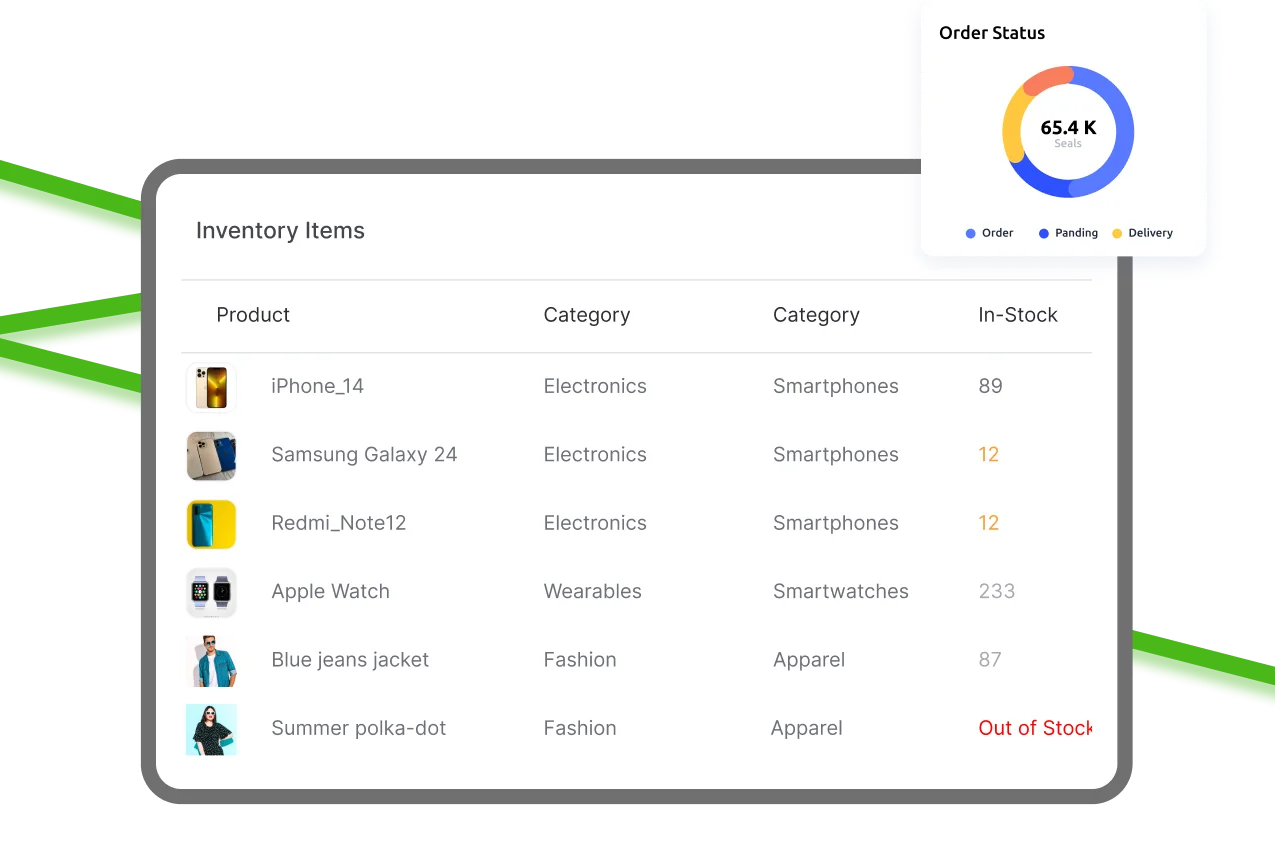Image resolution: width=1275 pixels, height=864 pixels.
Task: Click the 65.4 K donut chart center
Action: point(1068,131)
